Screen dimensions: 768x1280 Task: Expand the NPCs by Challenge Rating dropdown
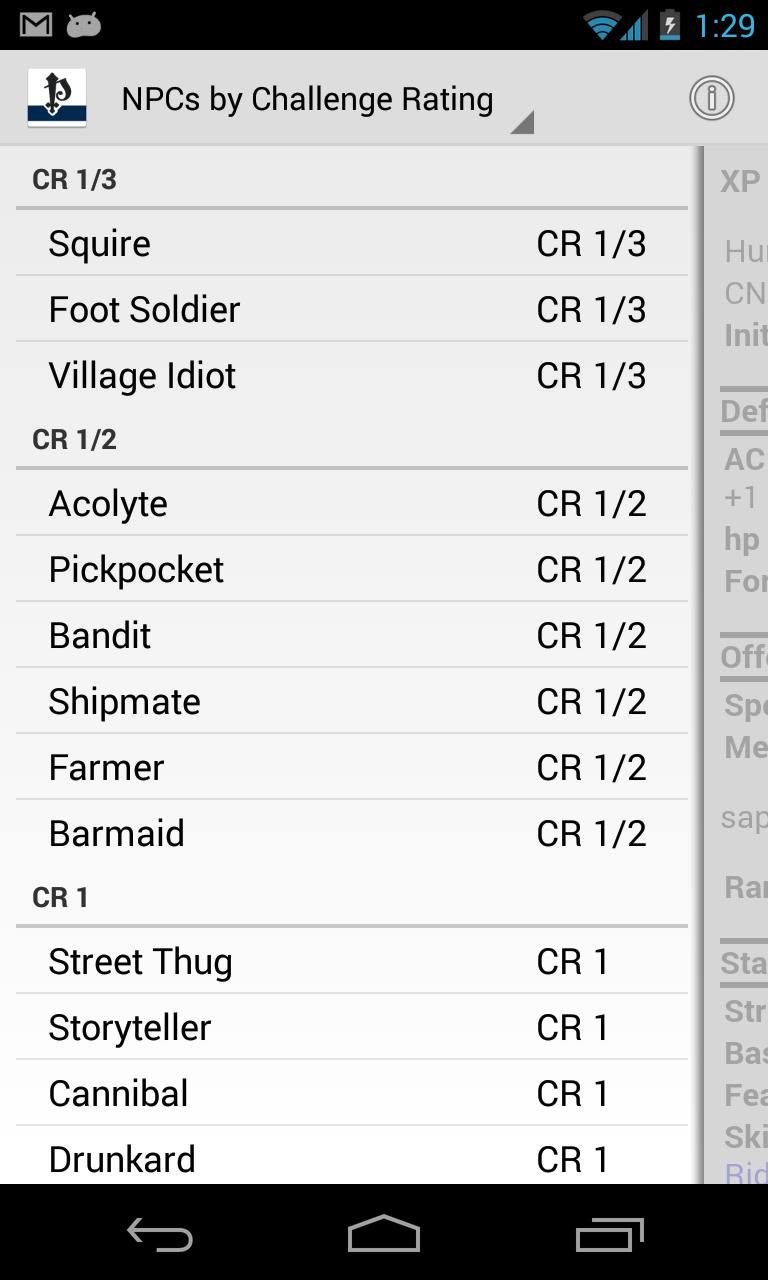[325, 100]
